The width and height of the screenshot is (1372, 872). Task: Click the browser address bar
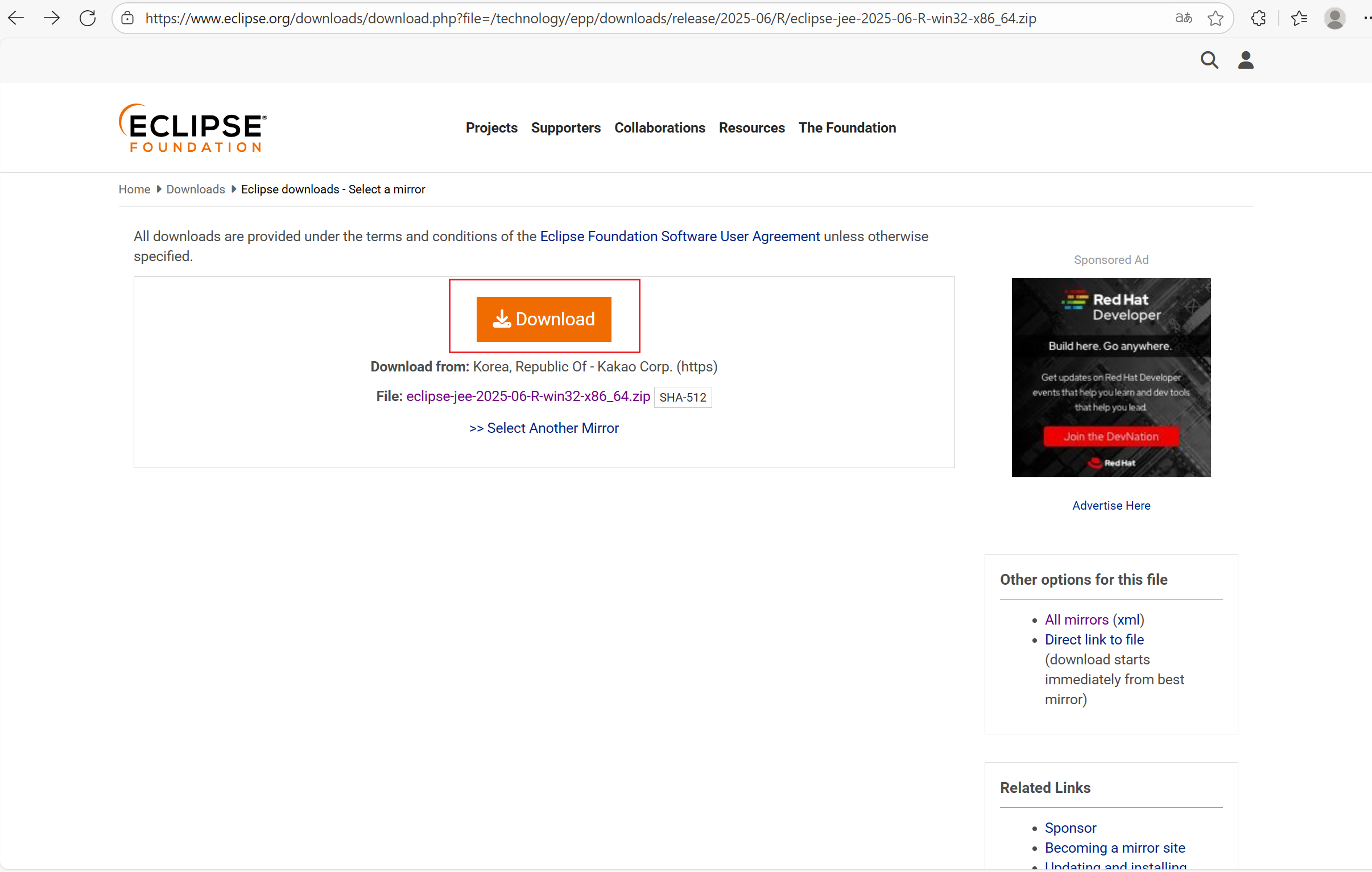(590, 18)
